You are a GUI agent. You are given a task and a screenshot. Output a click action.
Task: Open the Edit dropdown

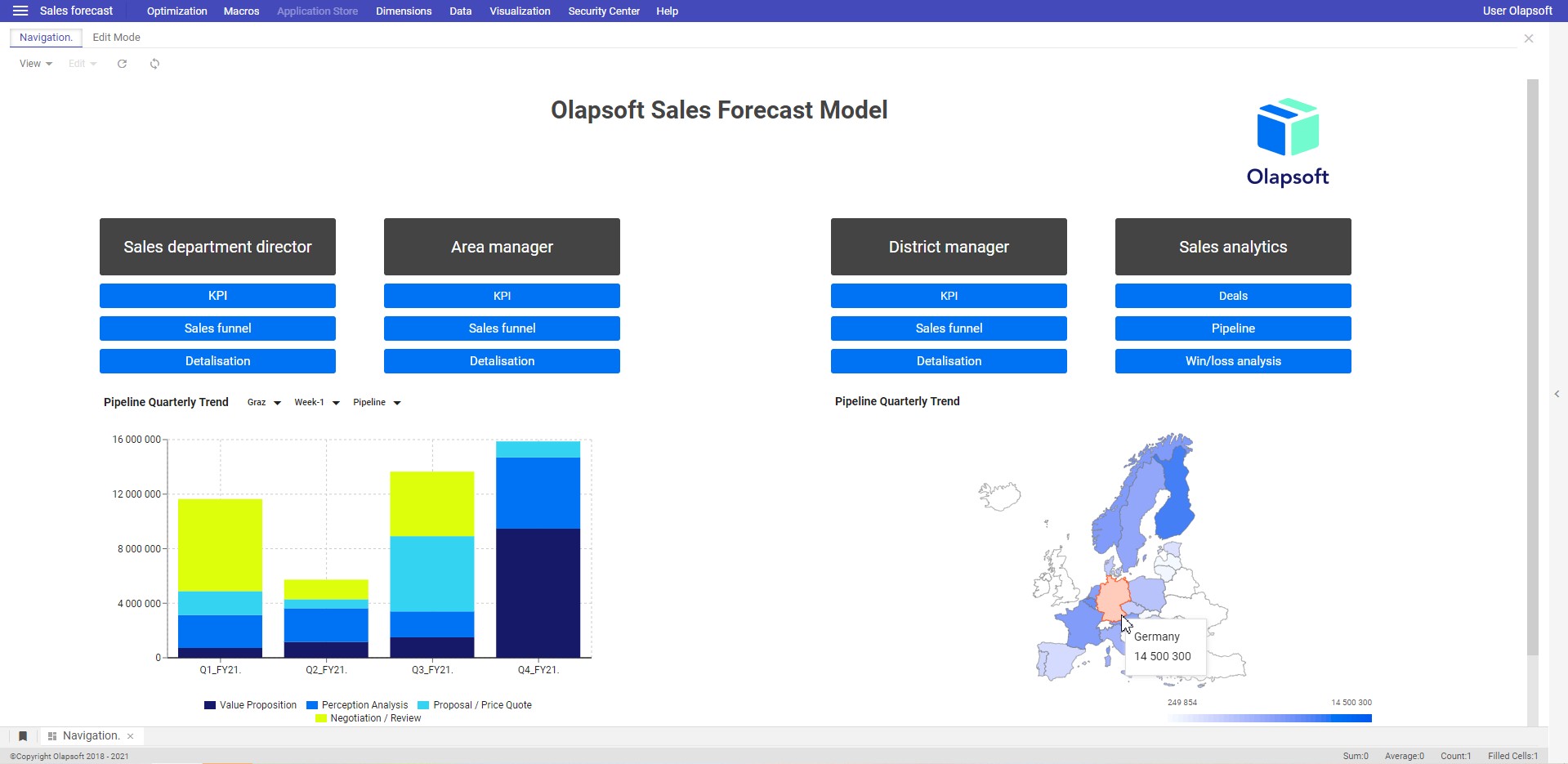(83, 64)
